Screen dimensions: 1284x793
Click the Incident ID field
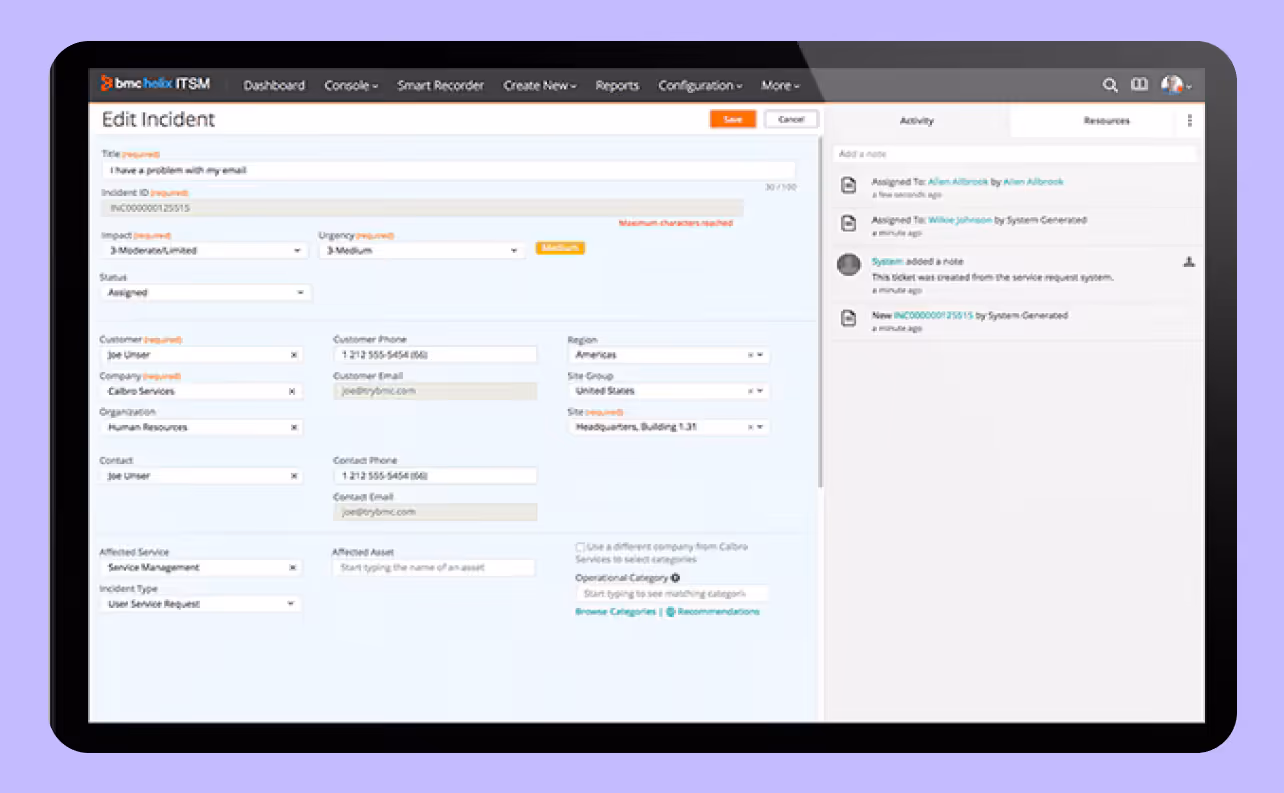[x=422, y=208]
